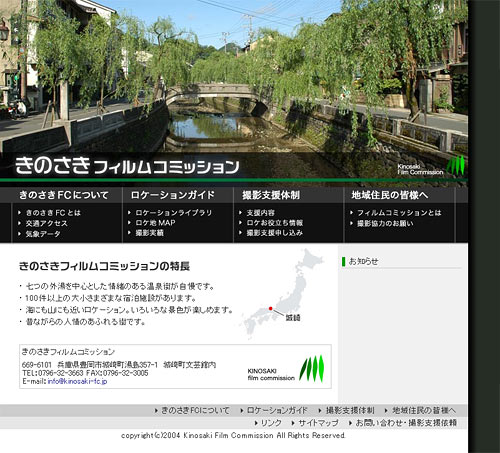Open お問い合わせ・撮影支援依頼 footer link

pyautogui.click(x=406, y=423)
